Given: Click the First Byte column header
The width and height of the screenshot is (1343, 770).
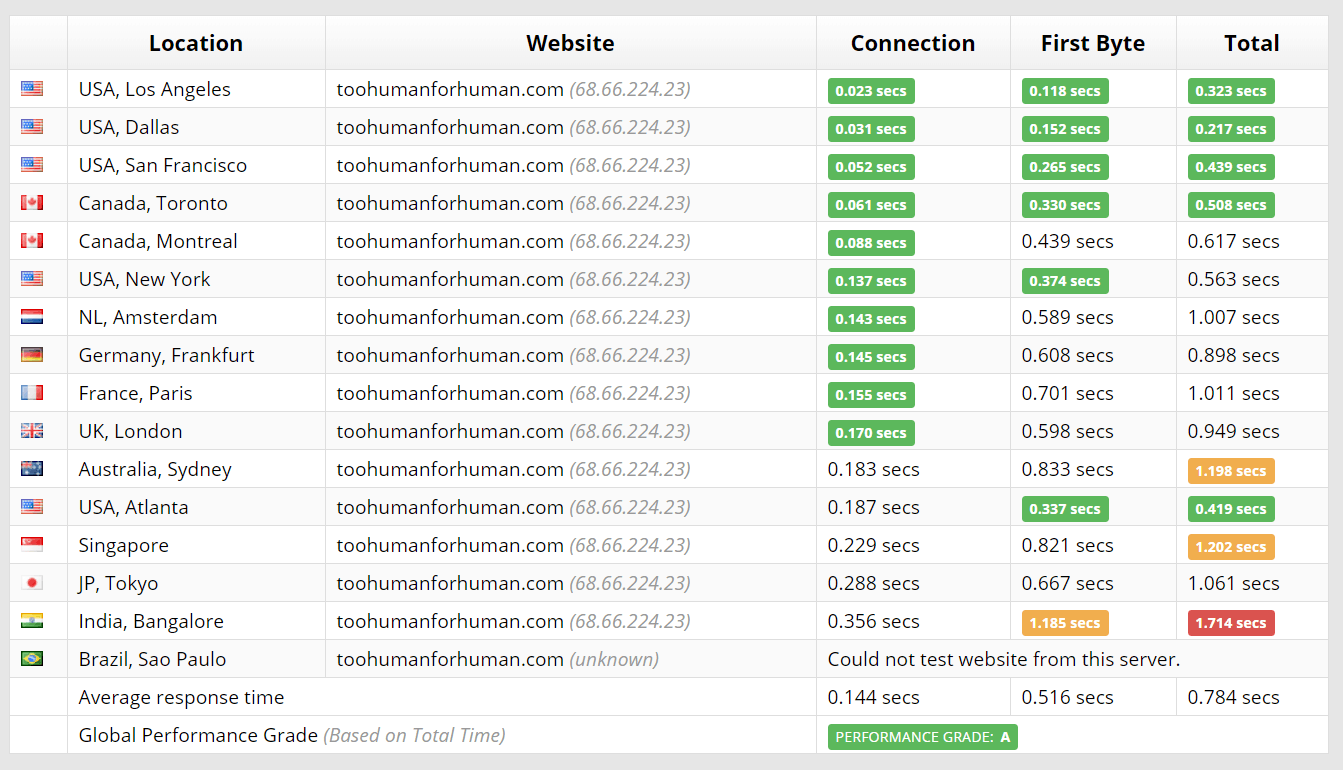Looking at the screenshot, I should (x=1093, y=43).
